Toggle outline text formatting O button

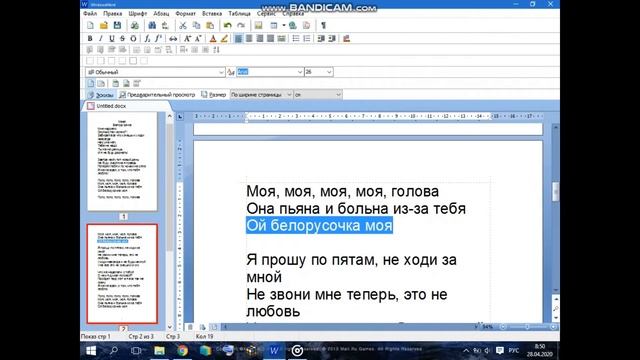(x=133, y=39)
